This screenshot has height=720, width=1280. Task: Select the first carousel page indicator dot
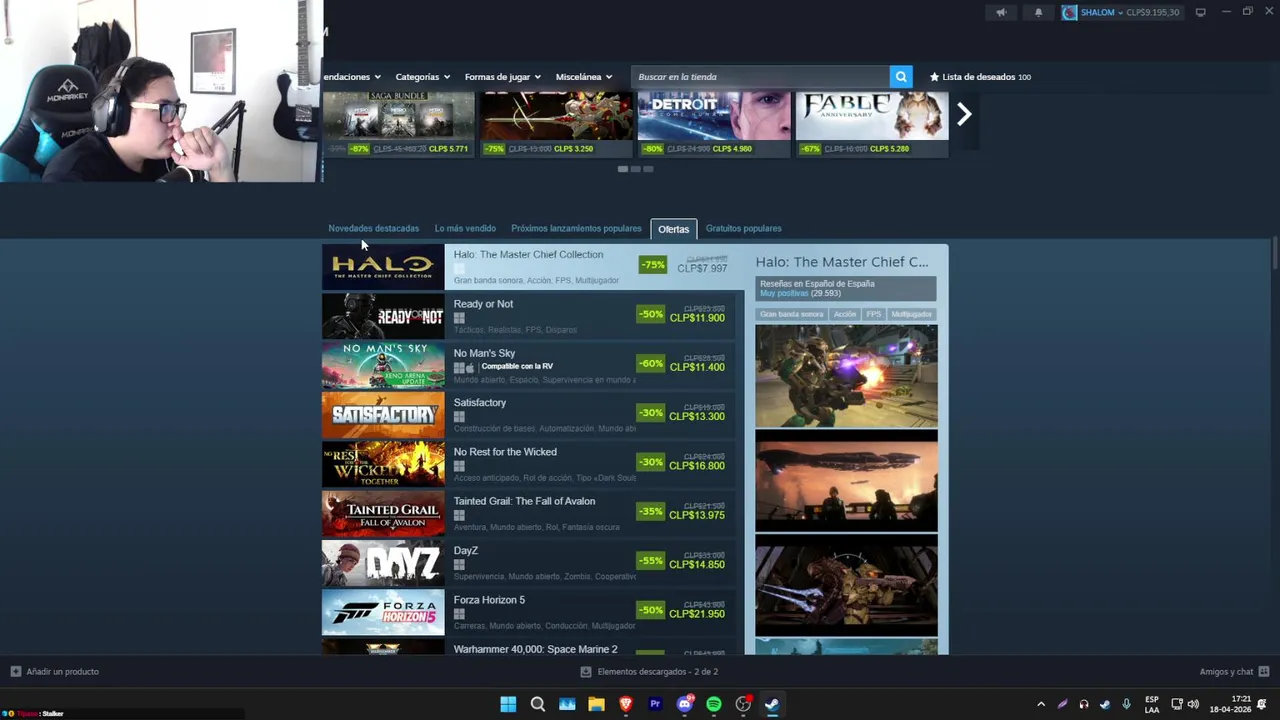tap(622, 169)
